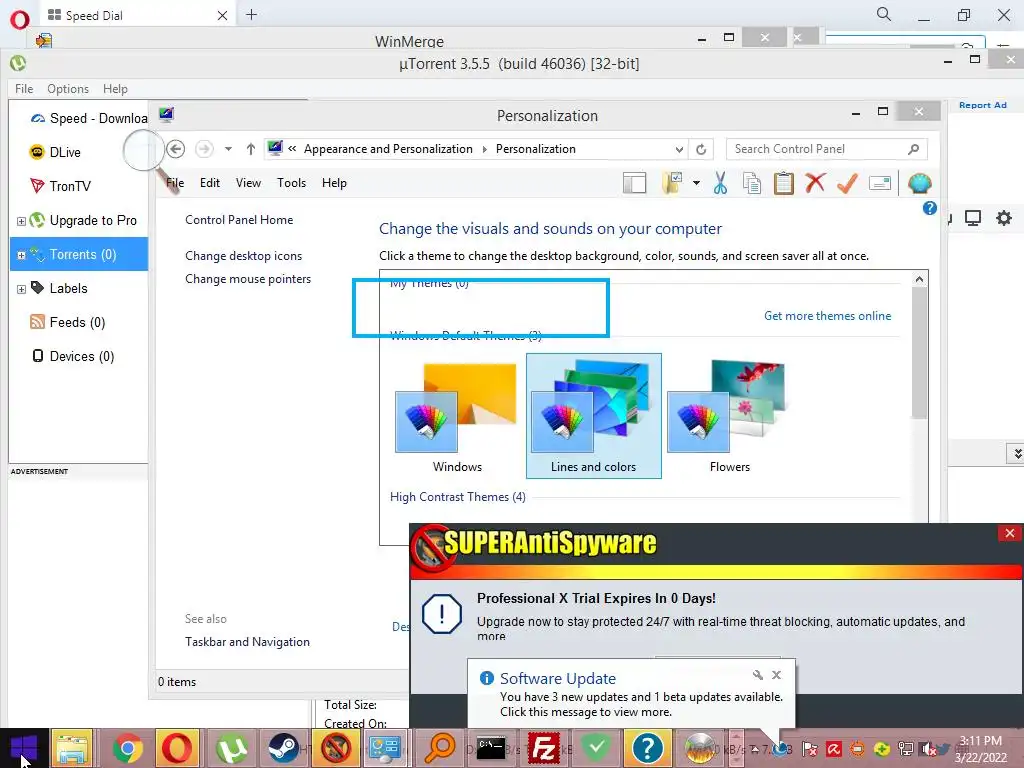Close the Speed Dial tab in Opera
Screen dimensions: 1024x768
(x=222, y=16)
